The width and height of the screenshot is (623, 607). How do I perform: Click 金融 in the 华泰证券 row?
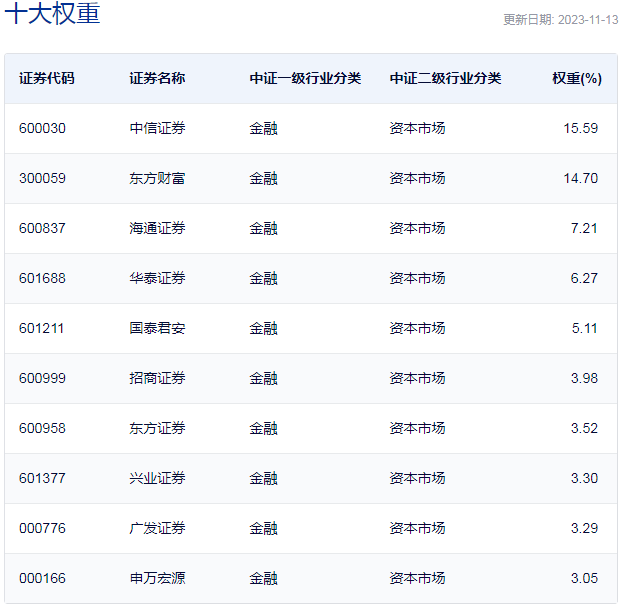[x=263, y=278]
